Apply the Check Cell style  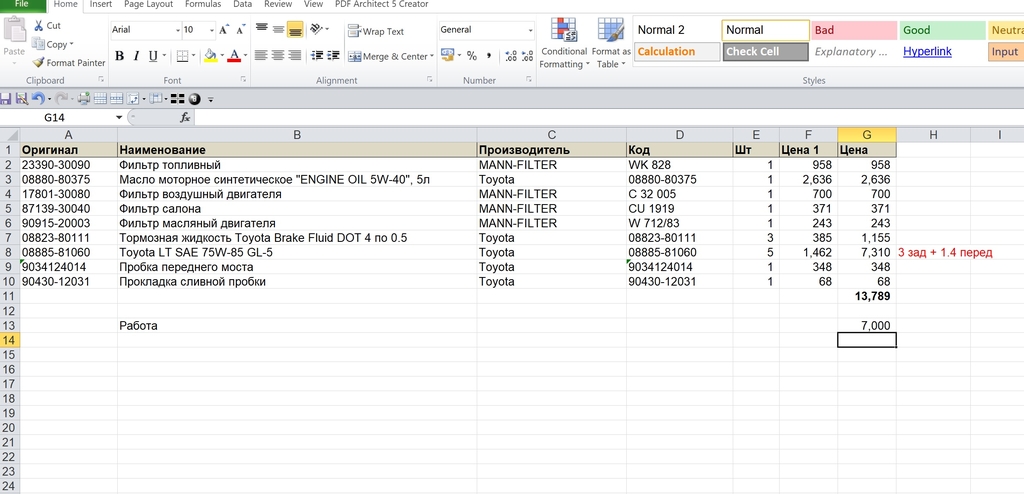[x=765, y=52]
